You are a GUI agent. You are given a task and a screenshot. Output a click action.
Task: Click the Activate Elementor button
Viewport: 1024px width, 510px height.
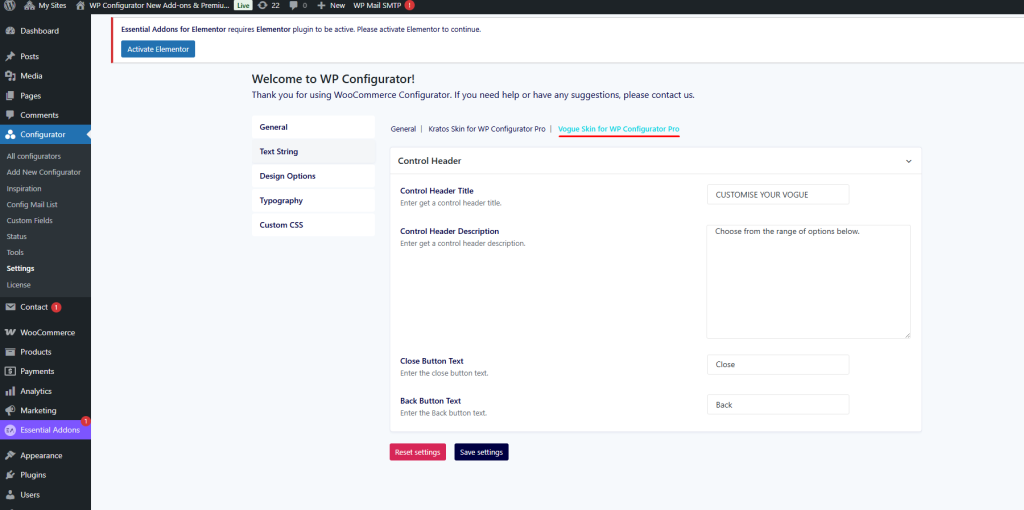[158, 49]
